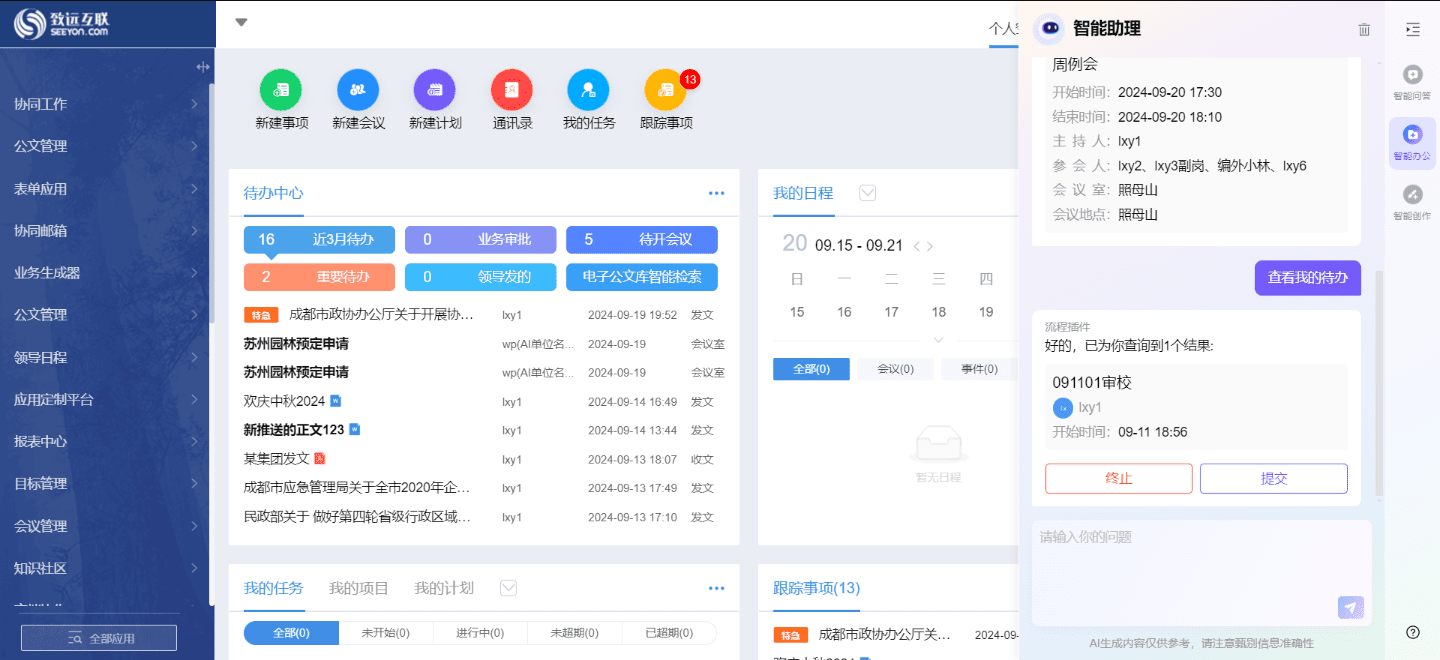Open the 新建计划 purple icon
Screen dimensions: 1440x660
pos(435,90)
